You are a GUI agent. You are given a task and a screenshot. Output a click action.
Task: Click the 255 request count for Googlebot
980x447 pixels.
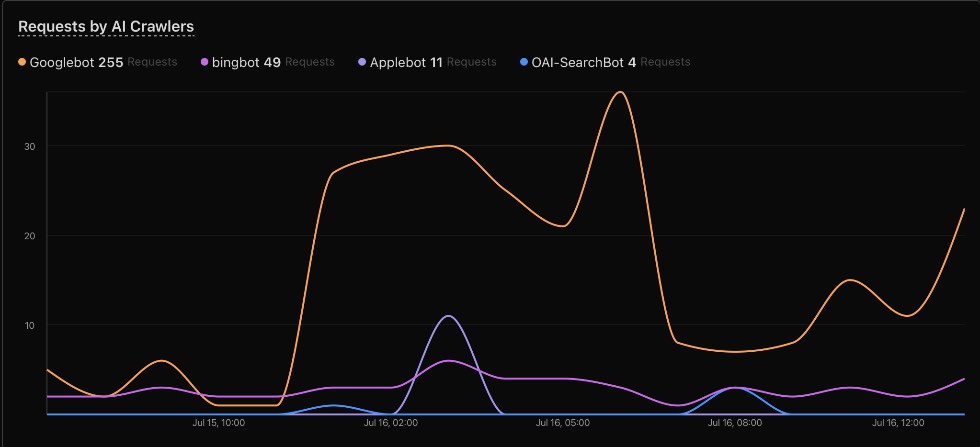[111, 62]
